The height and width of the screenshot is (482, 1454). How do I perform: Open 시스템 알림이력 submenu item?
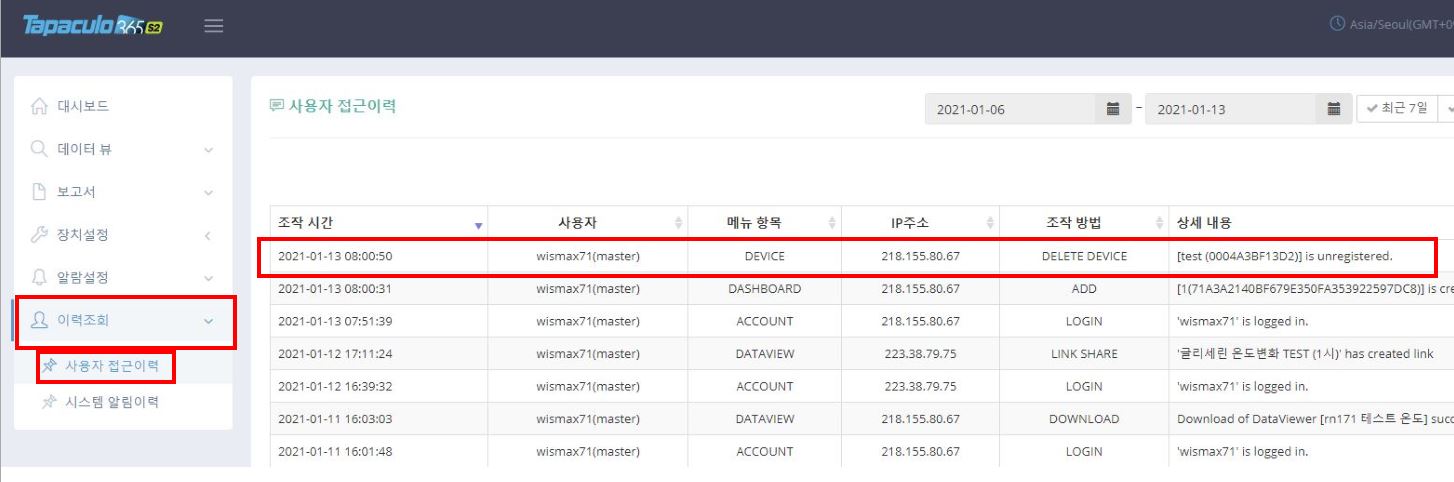112,403
